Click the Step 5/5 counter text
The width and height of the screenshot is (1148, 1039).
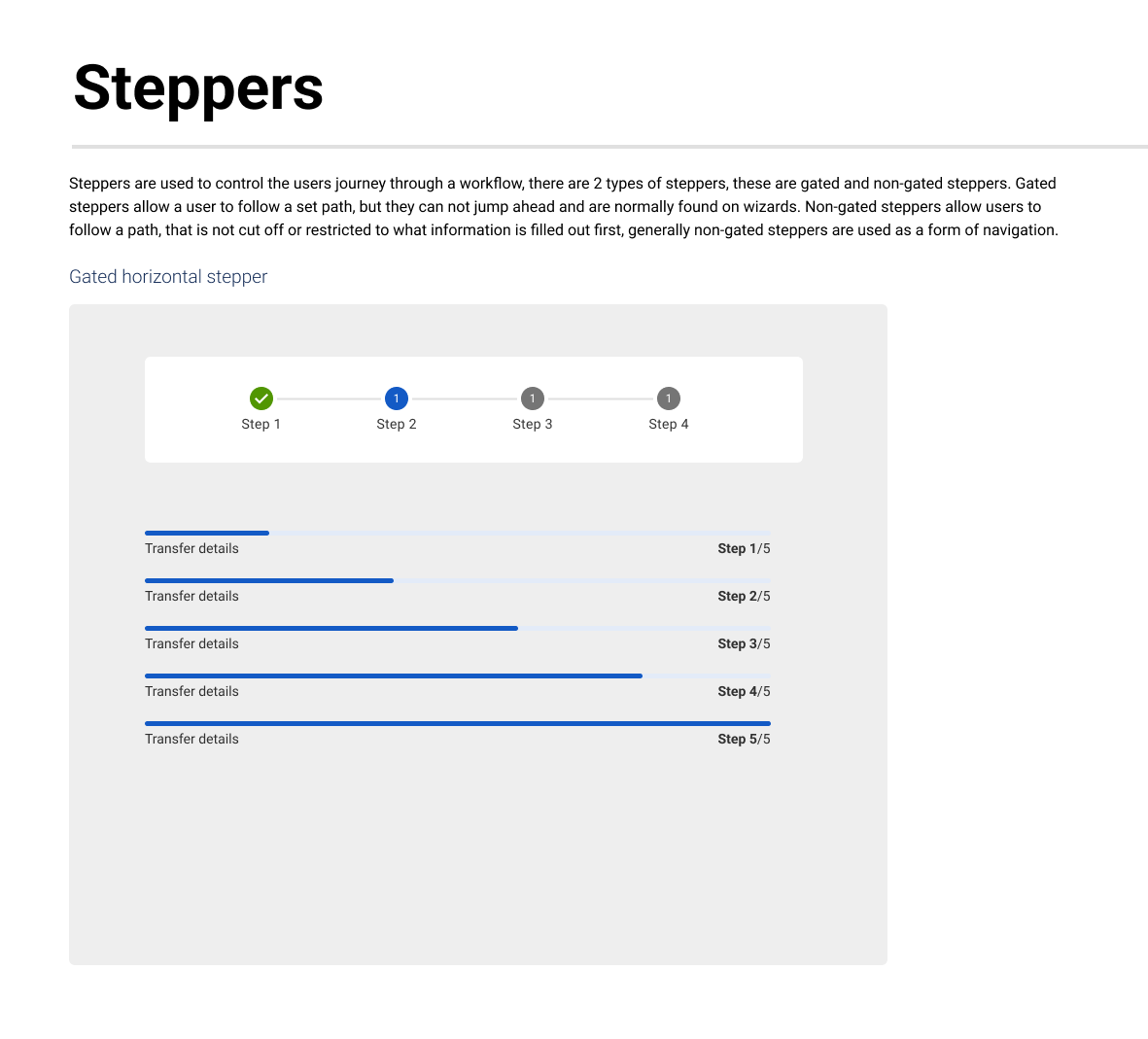coord(744,739)
